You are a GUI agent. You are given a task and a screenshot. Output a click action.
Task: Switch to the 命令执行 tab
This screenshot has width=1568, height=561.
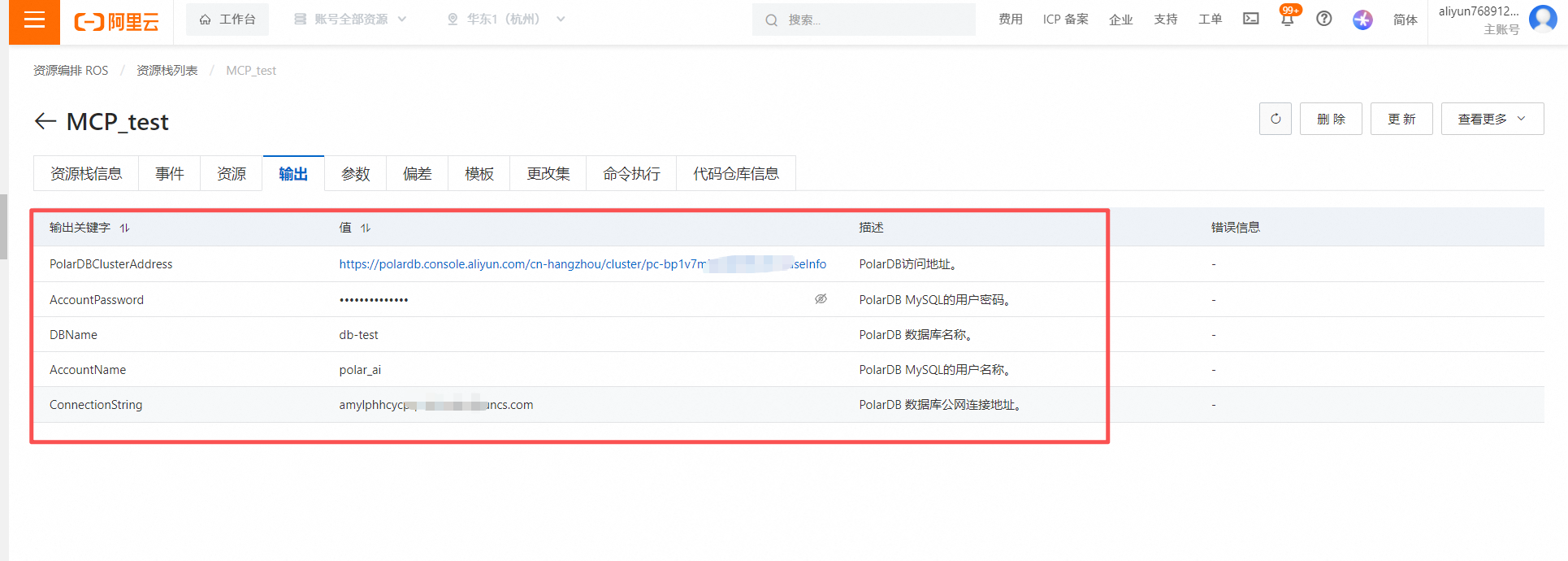click(631, 173)
